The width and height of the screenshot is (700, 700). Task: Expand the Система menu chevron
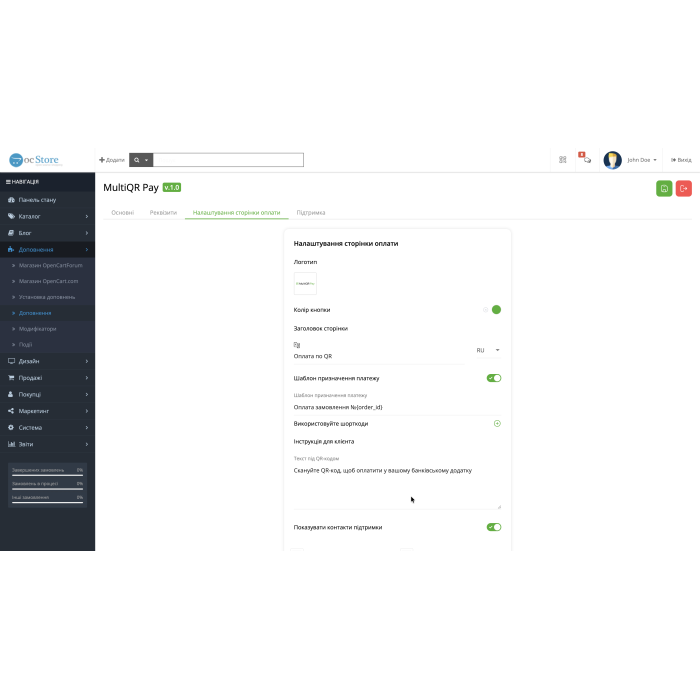(87, 427)
